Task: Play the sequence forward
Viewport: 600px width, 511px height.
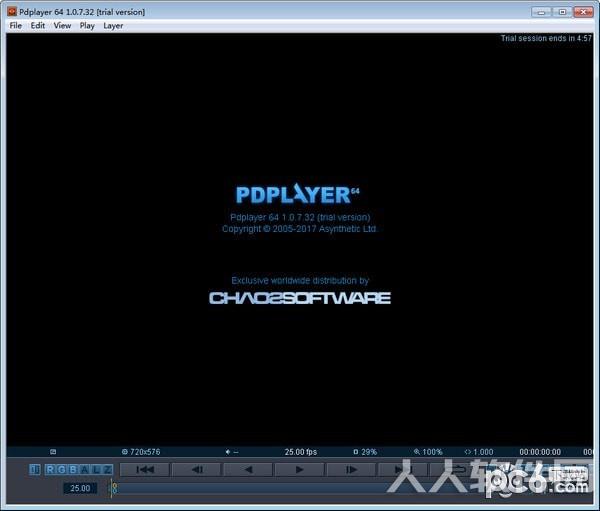Action: [x=299, y=469]
